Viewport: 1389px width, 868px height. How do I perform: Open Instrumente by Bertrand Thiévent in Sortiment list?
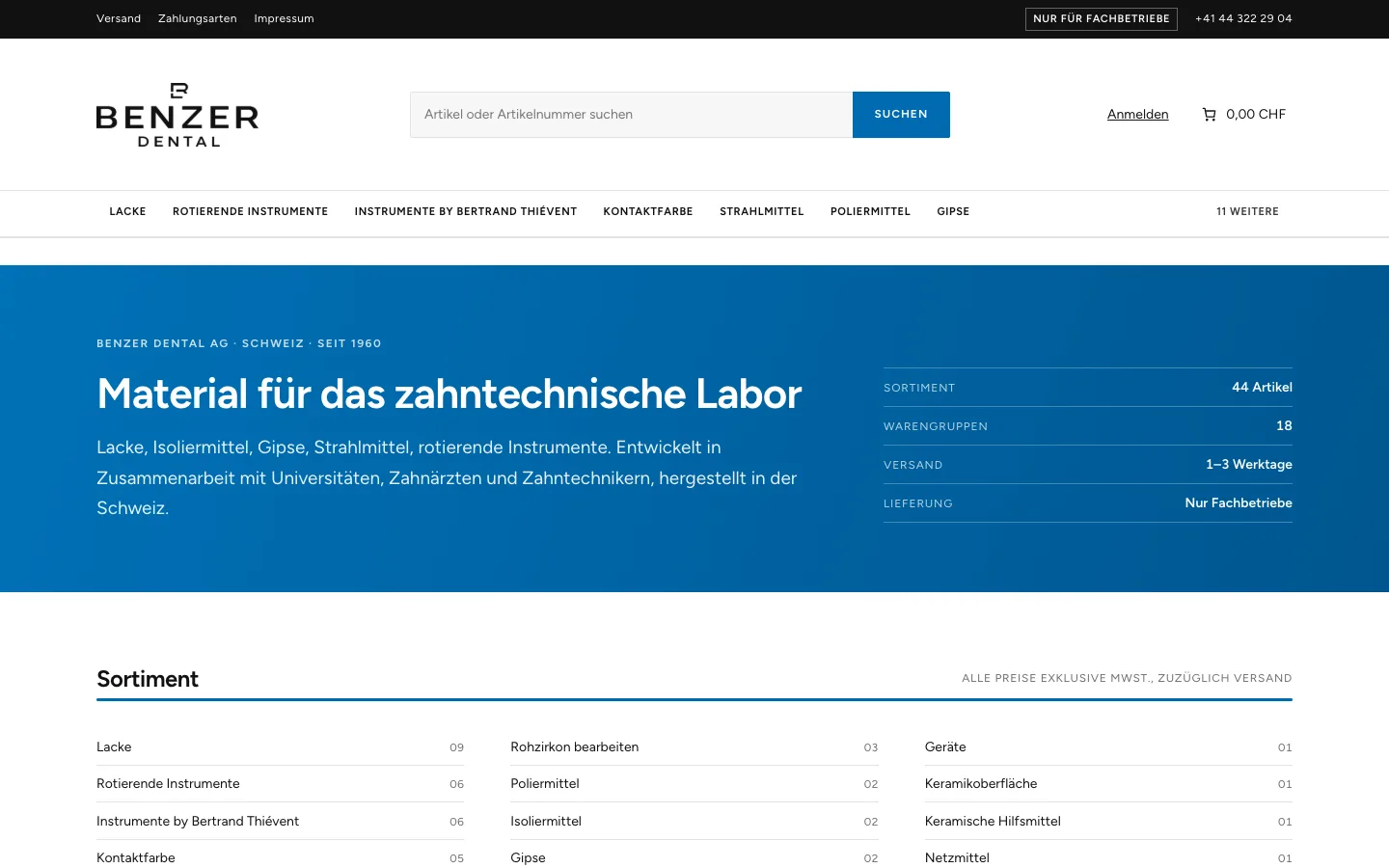coord(280,822)
